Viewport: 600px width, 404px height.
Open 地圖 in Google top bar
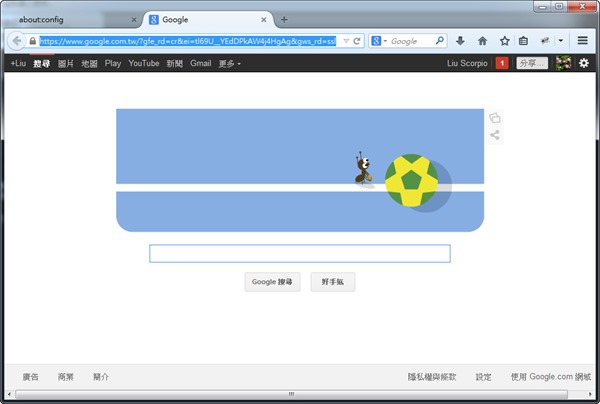[x=89, y=64]
